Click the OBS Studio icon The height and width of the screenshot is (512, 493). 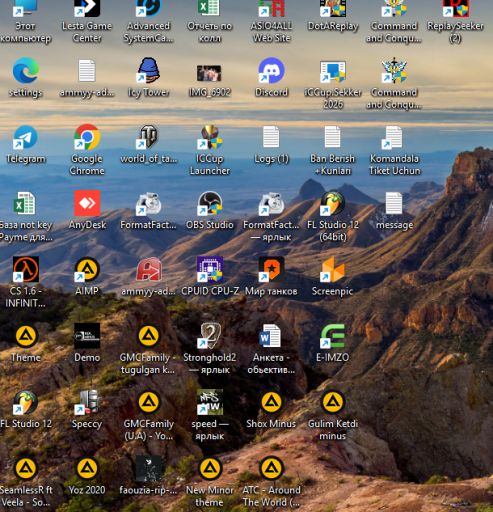coord(210,203)
